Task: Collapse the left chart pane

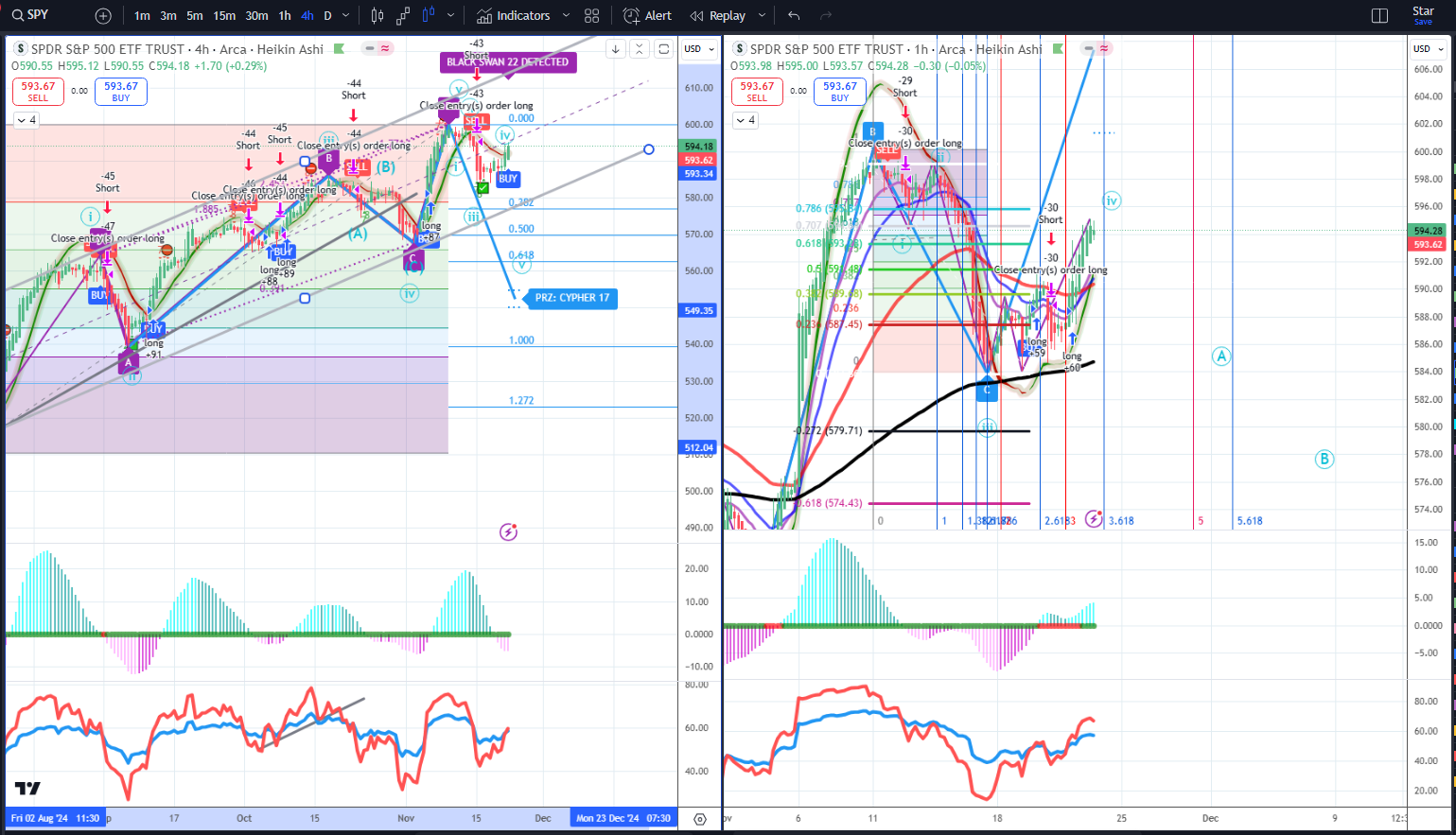Action: click(640, 49)
